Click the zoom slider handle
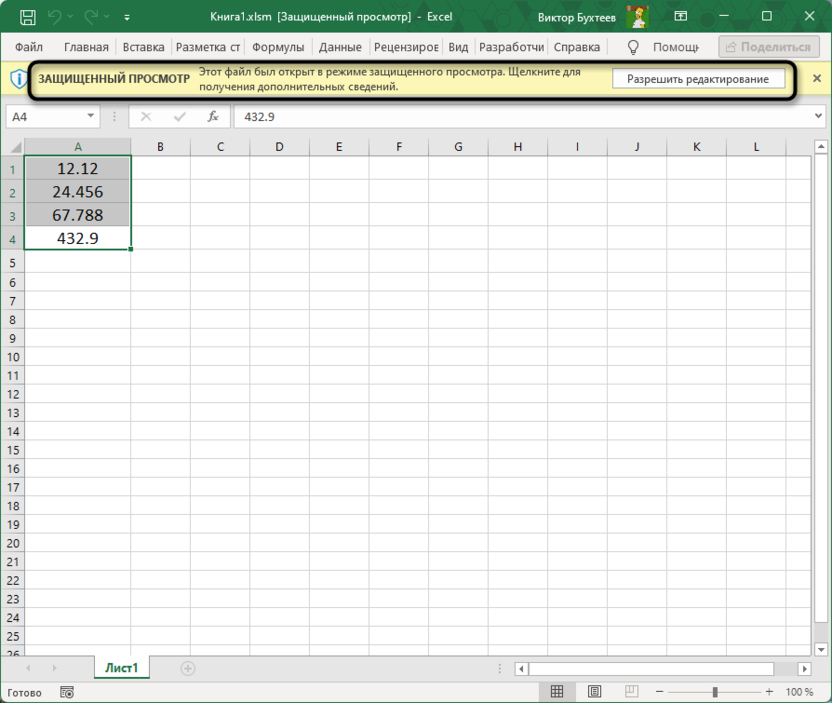 pos(715,692)
